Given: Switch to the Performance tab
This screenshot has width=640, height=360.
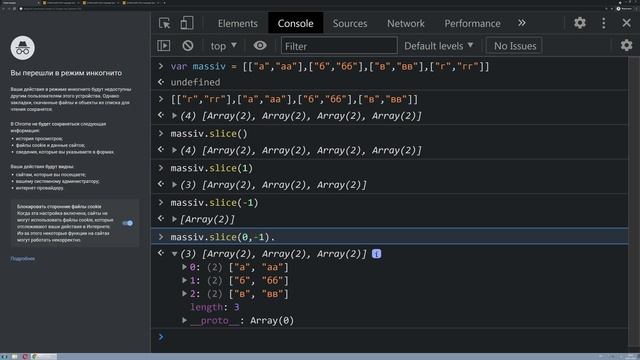Looking at the screenshot, I should tap(472, 23).
